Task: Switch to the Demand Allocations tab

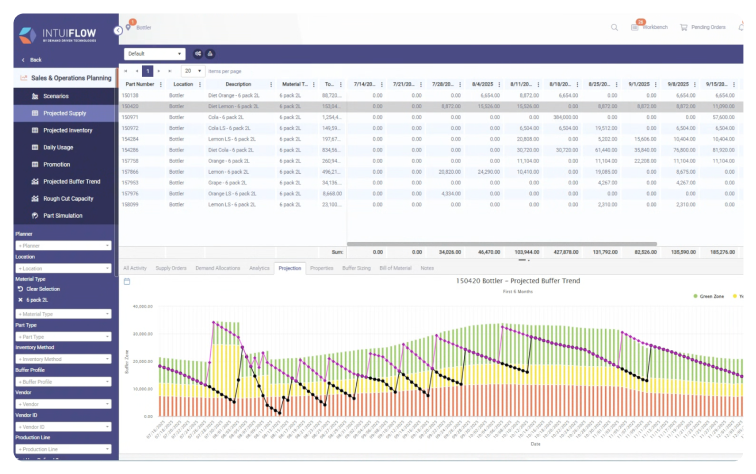Action: point(218,268)
